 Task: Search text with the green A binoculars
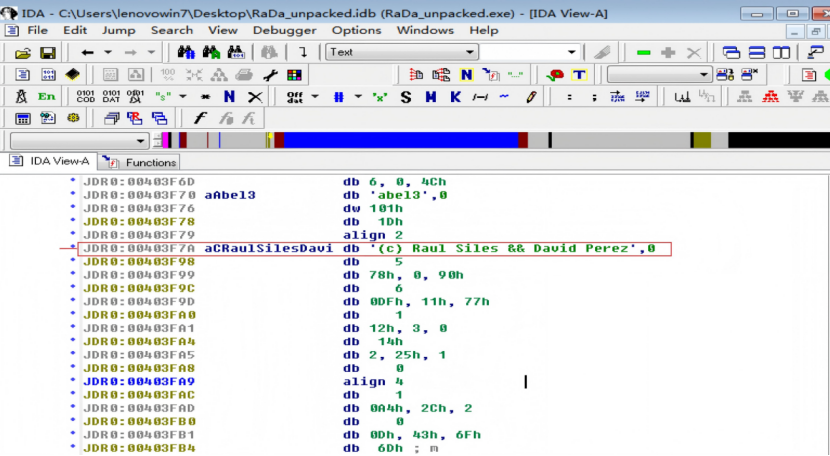click(x=211, y=52)
